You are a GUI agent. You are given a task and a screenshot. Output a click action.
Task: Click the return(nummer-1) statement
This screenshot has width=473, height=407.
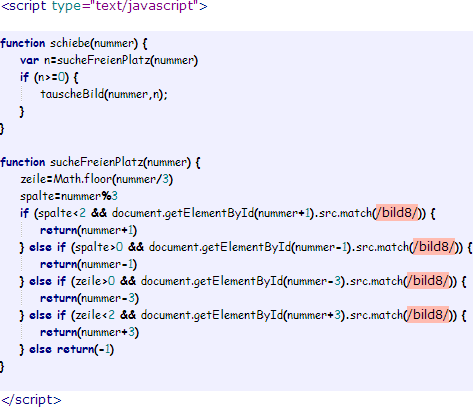(x=88, y=264)
